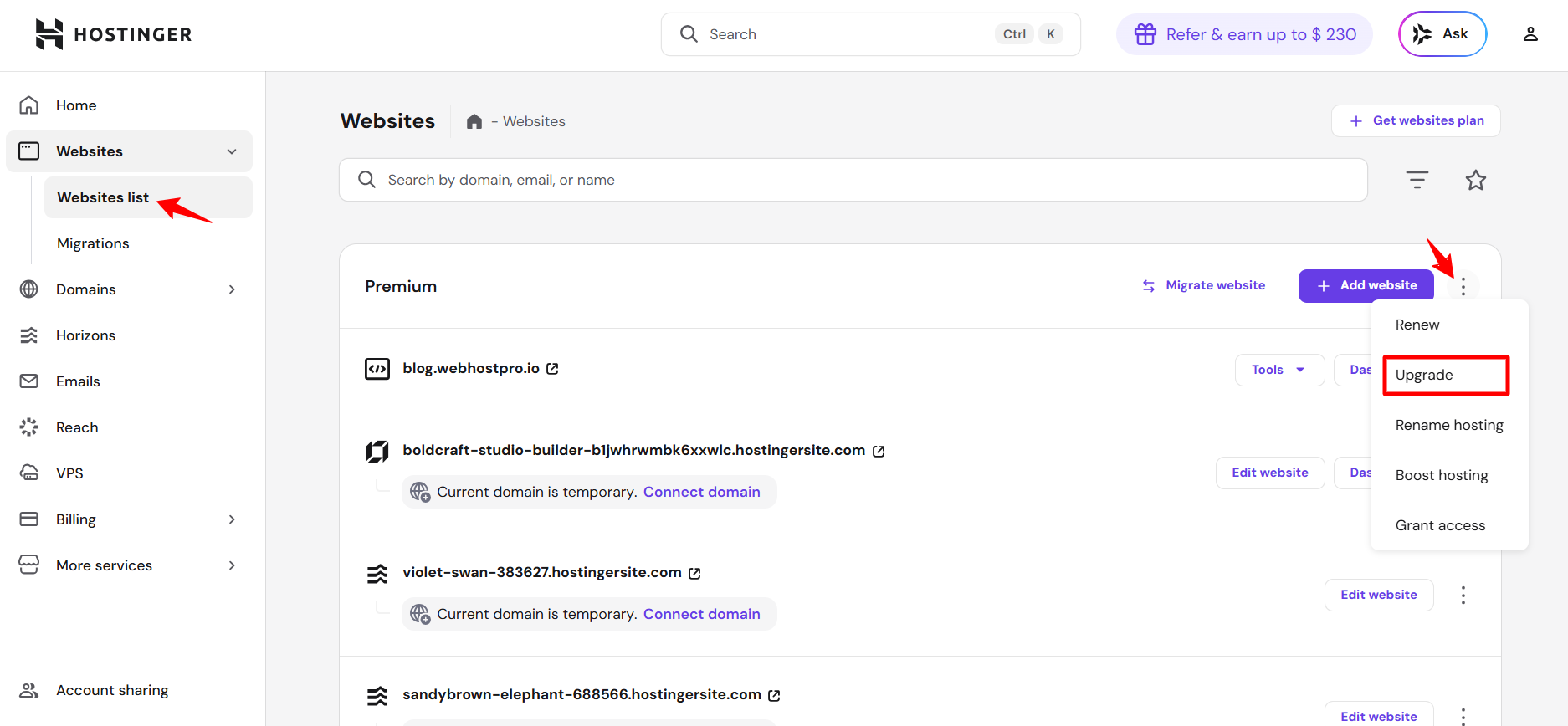Open the filter icon next to search

pos(1417,180)
